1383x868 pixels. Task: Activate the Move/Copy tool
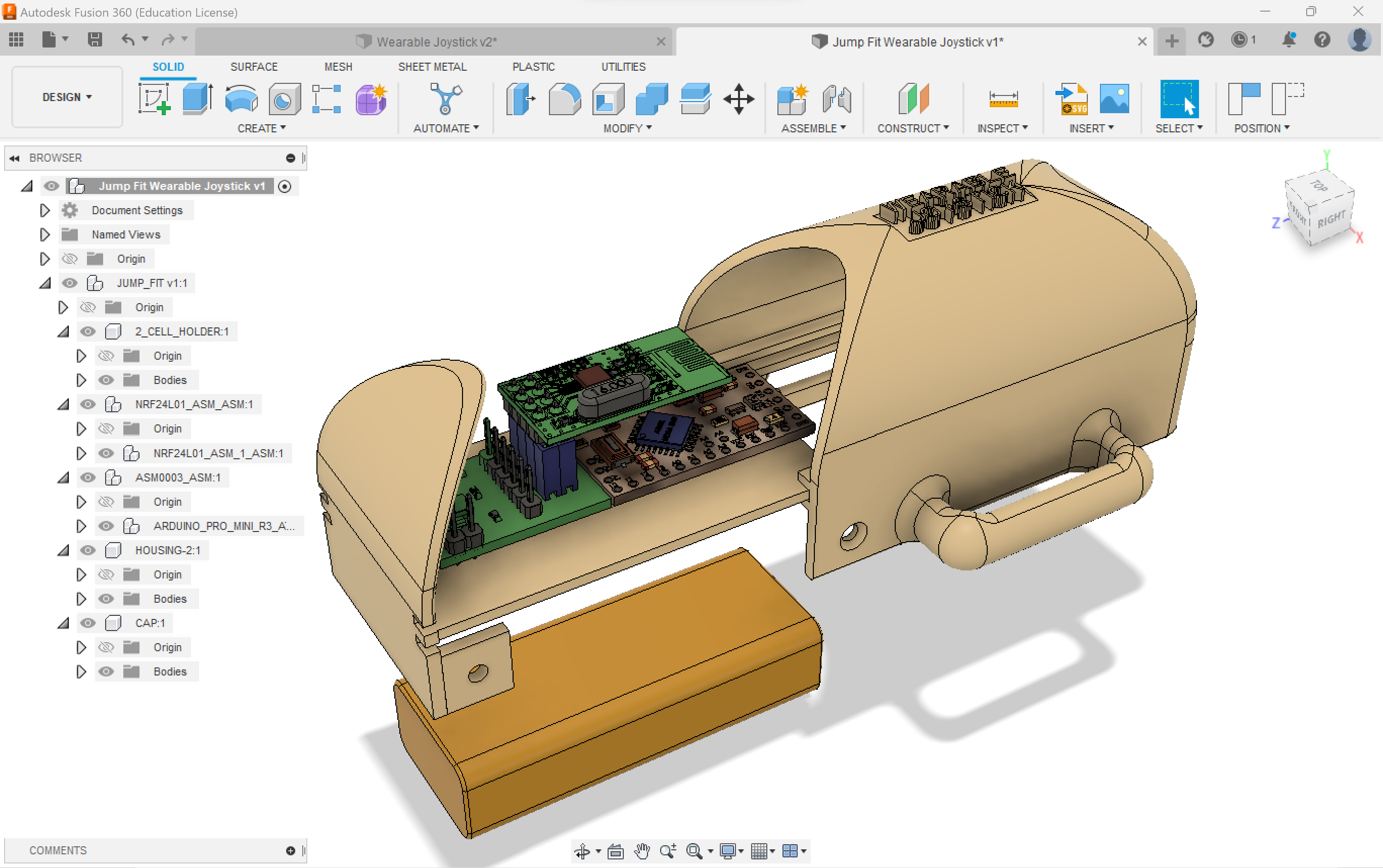[x=739, y=99]
